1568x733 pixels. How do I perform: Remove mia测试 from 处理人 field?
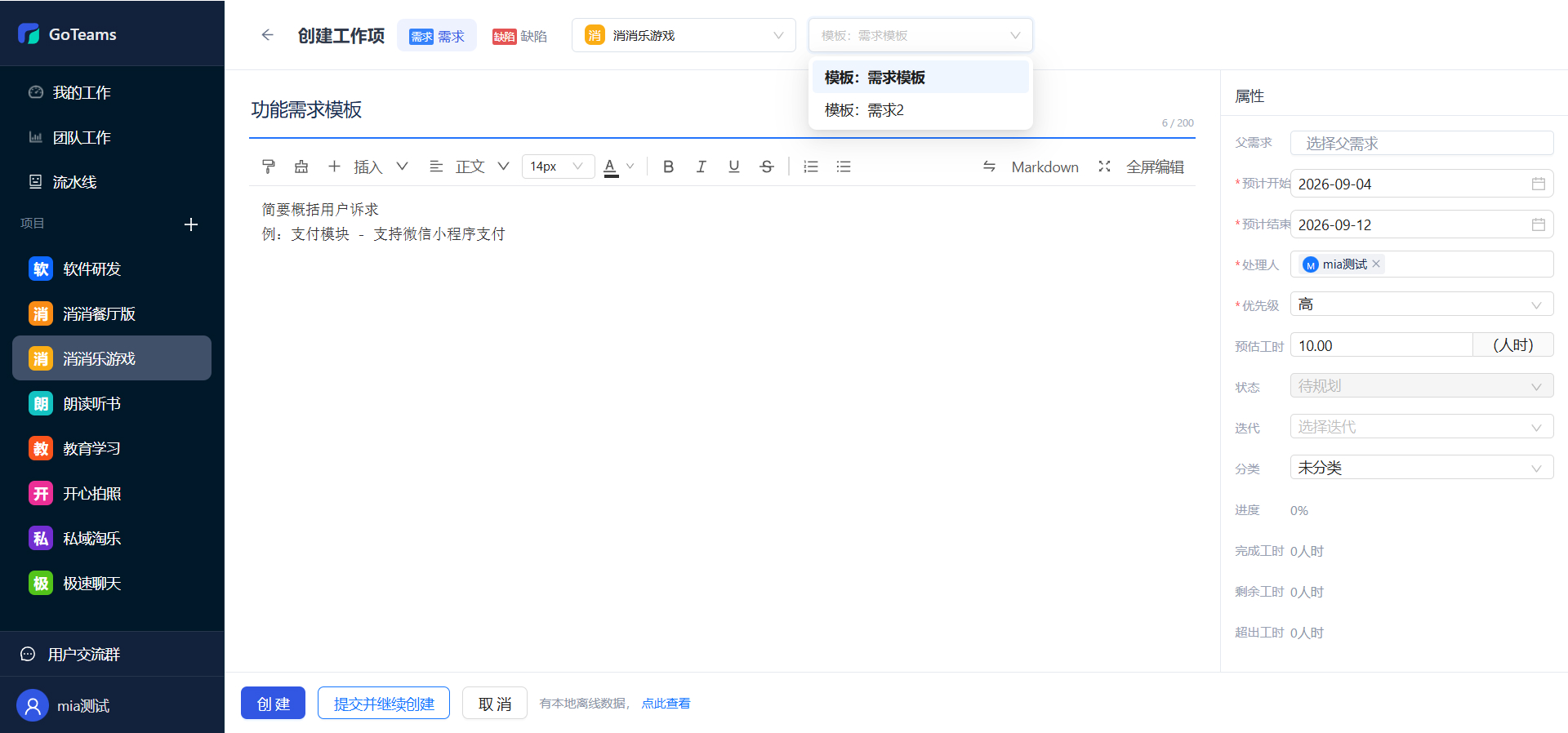click(1376, 264)
